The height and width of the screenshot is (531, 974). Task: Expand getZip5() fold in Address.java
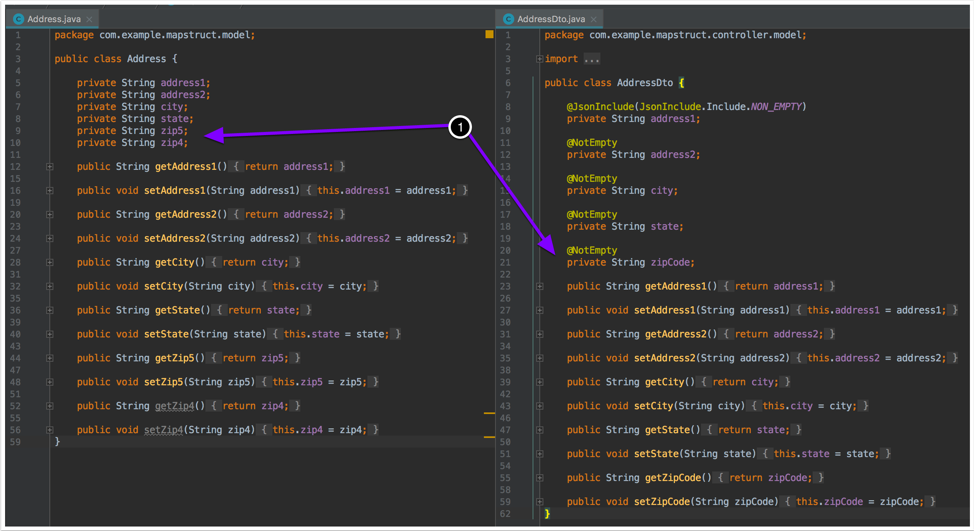click(49, 358)
